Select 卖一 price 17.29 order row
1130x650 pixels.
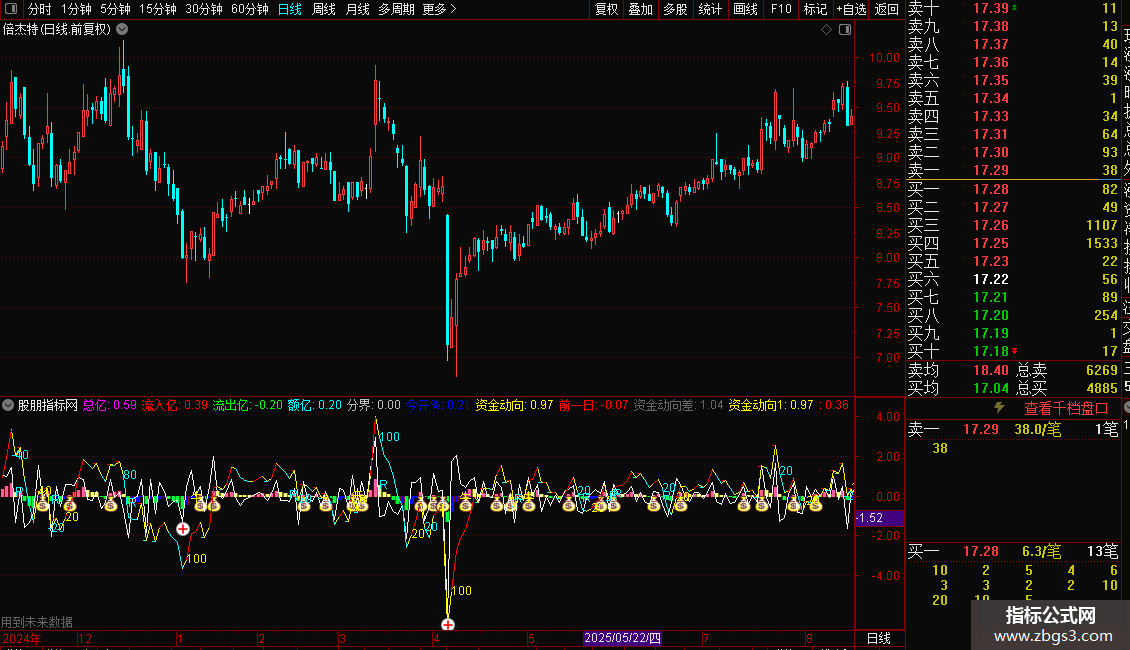click(1013, 170)
